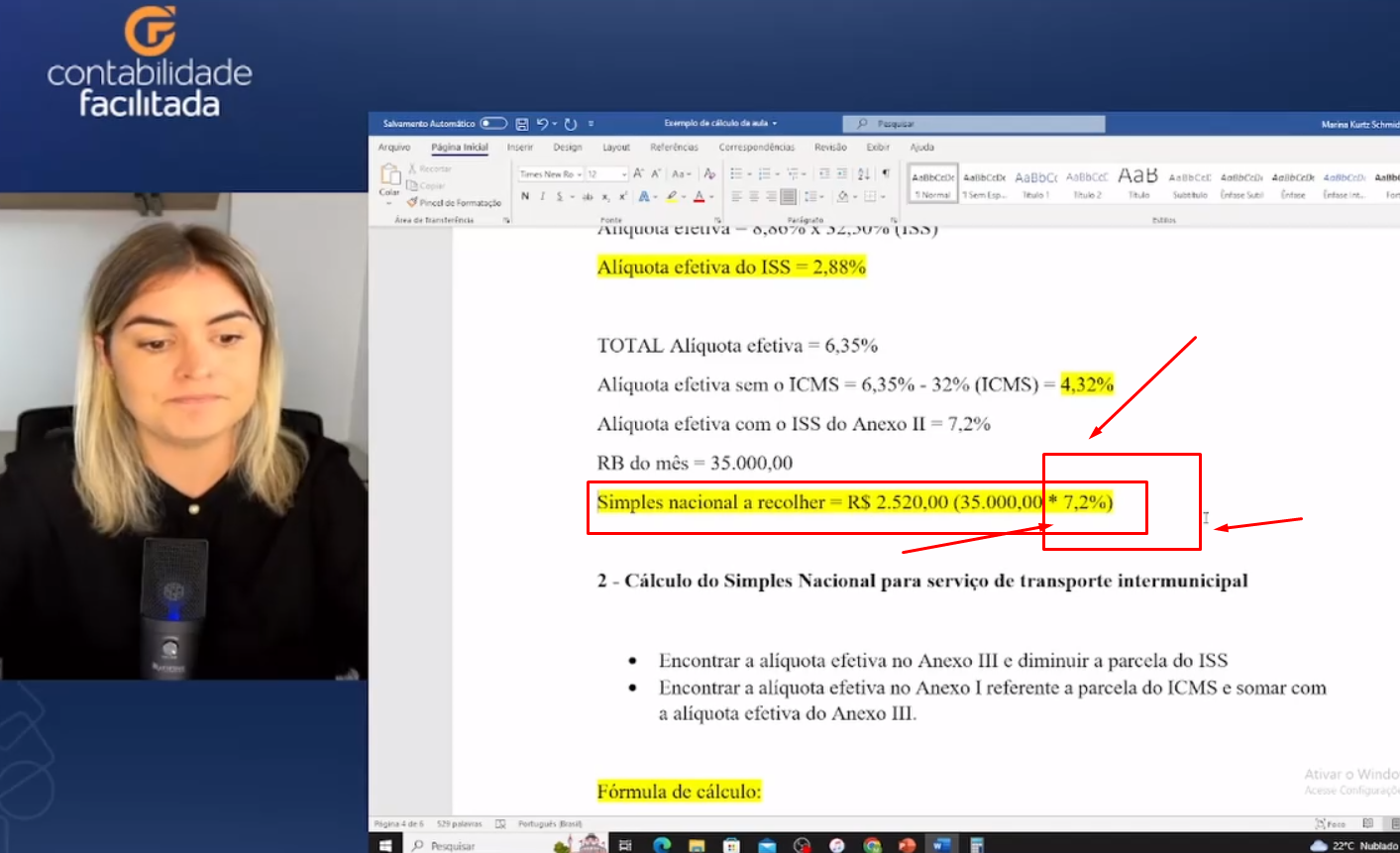
Task: Apply the Título 1 style
Action: click(x=1035, y=183)
